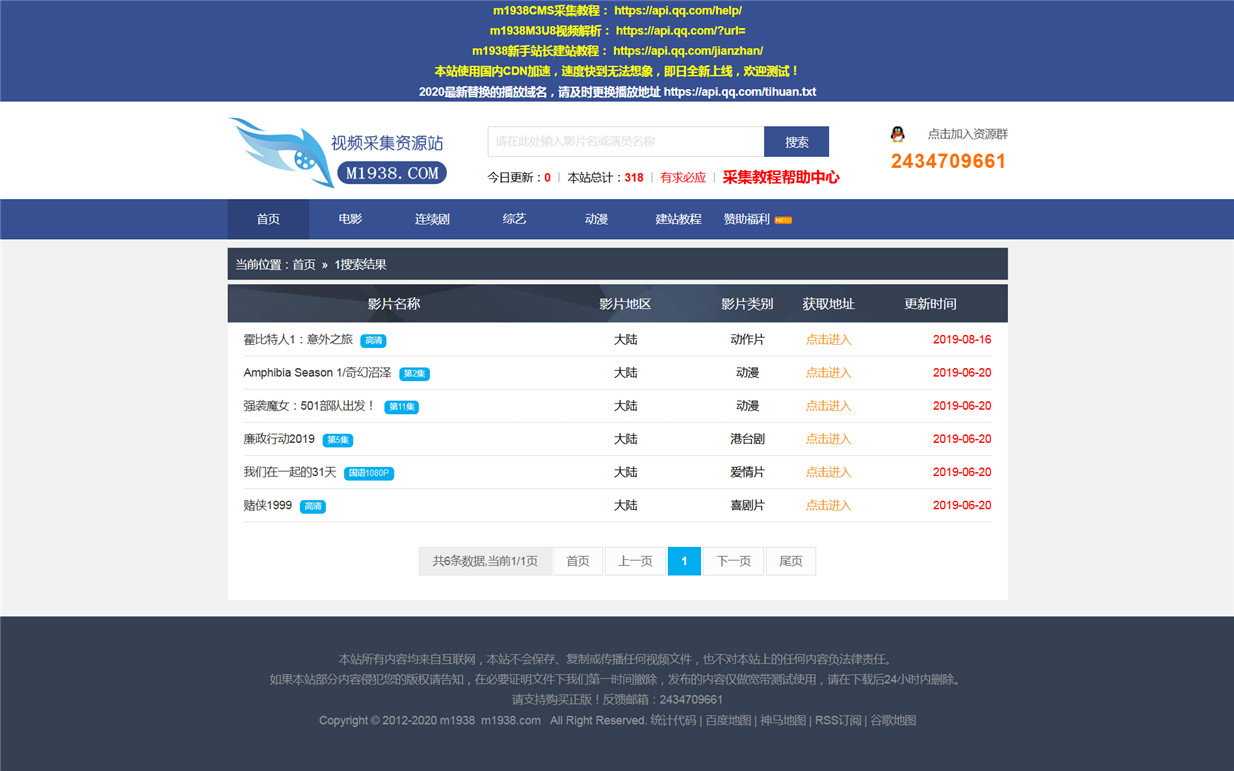Open the 采集教程帮助中心 link
The height and width of the screenshot is (771, 1234).
[x=781, y=177]
